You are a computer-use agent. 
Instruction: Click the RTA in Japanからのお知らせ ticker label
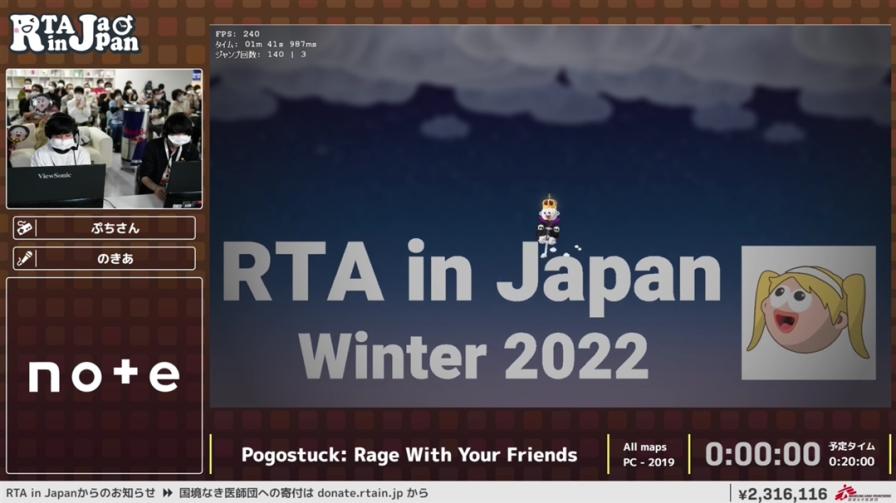[81, 493]
